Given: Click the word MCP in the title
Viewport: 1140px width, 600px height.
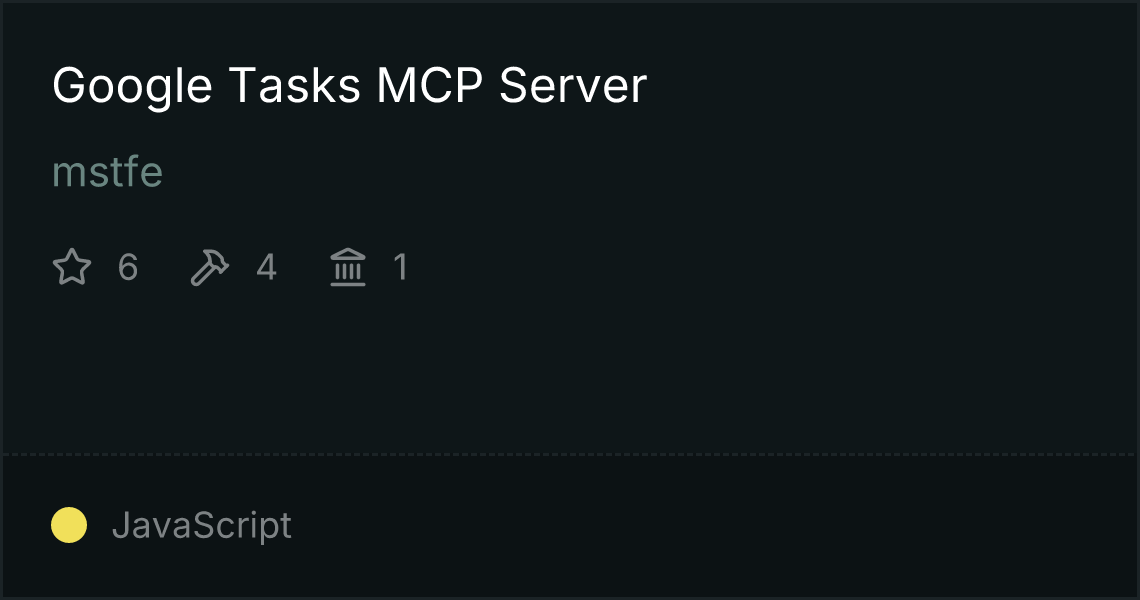Looking at the screenshot, I should click(x=429, y=86).
